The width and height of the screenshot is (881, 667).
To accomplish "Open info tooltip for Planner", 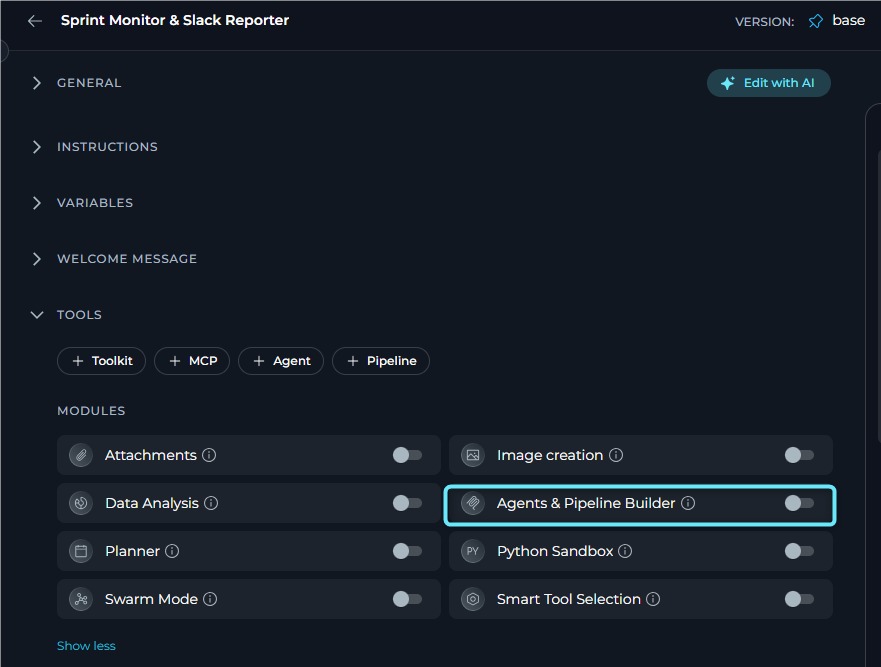I will 172,551.
